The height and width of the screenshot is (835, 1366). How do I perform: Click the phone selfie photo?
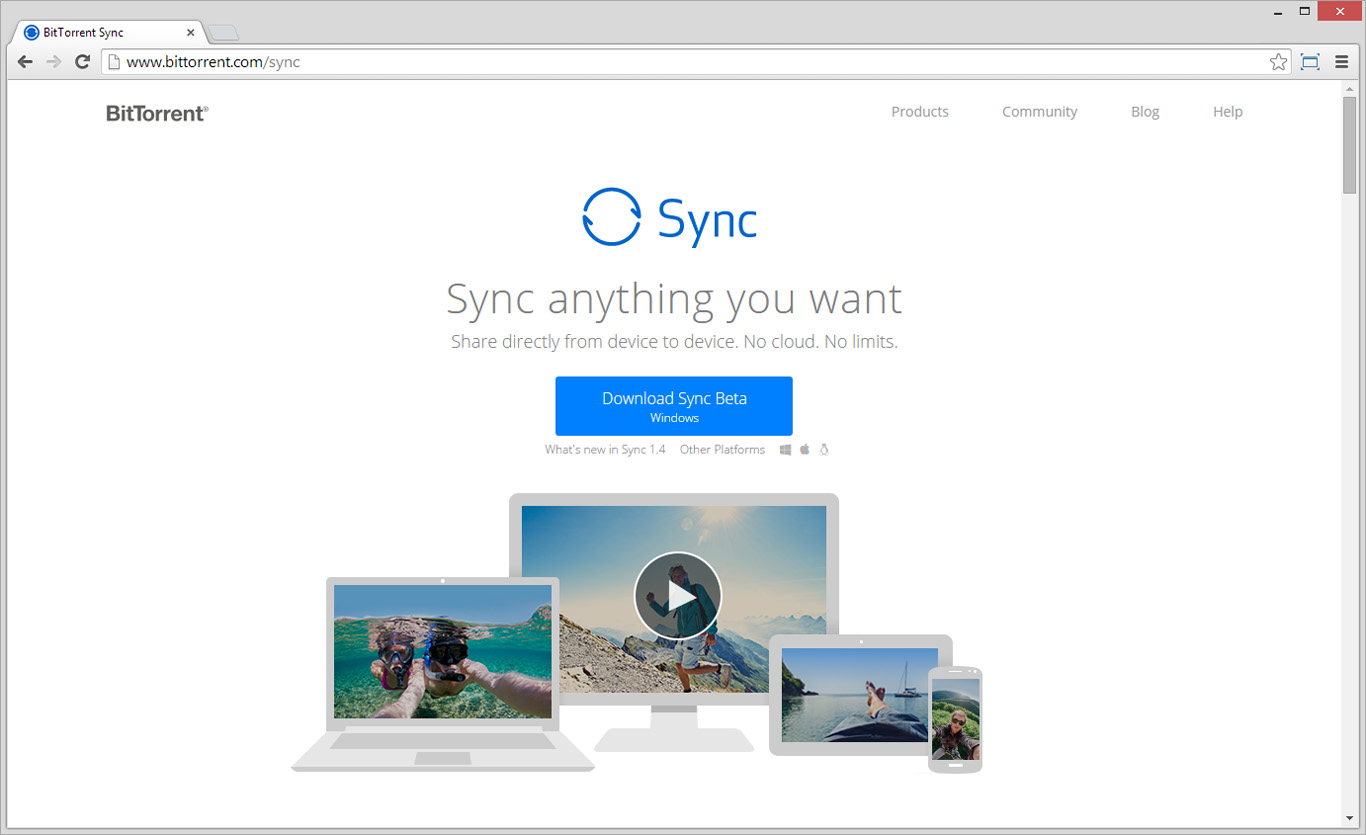(955, 719)
